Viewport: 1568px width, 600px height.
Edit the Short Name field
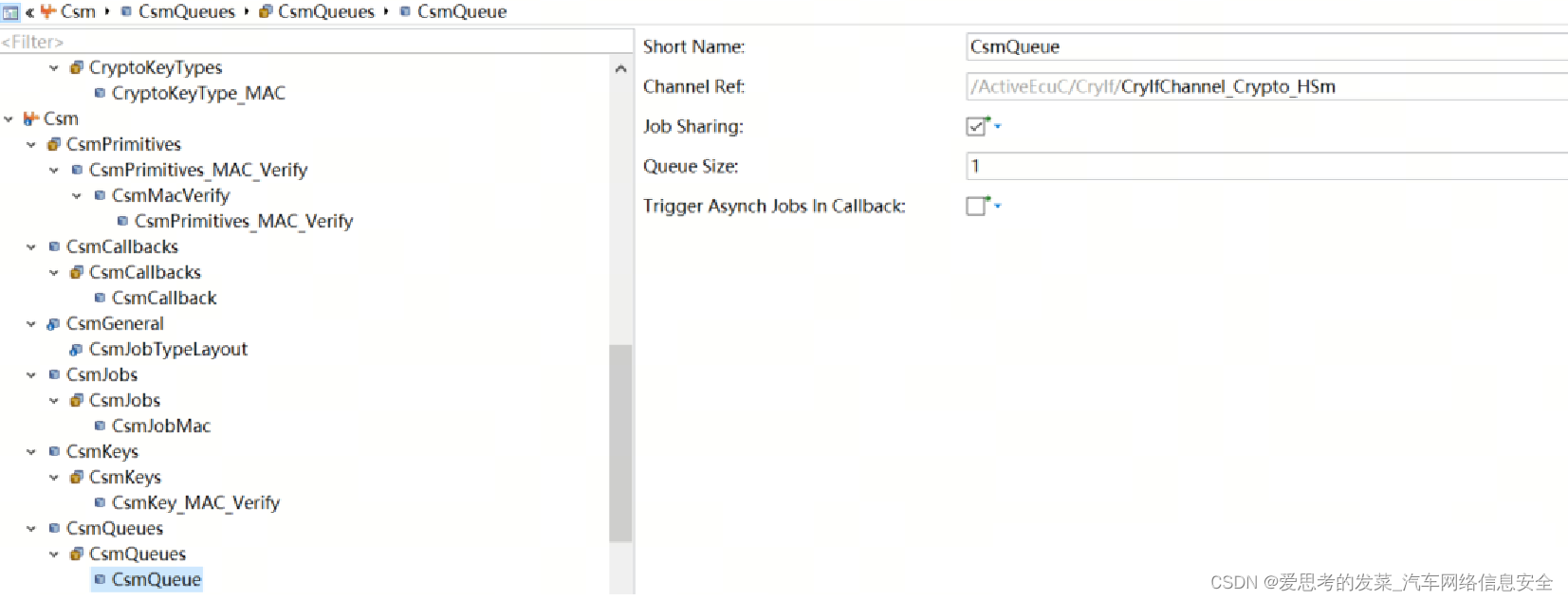point(1266,46)
